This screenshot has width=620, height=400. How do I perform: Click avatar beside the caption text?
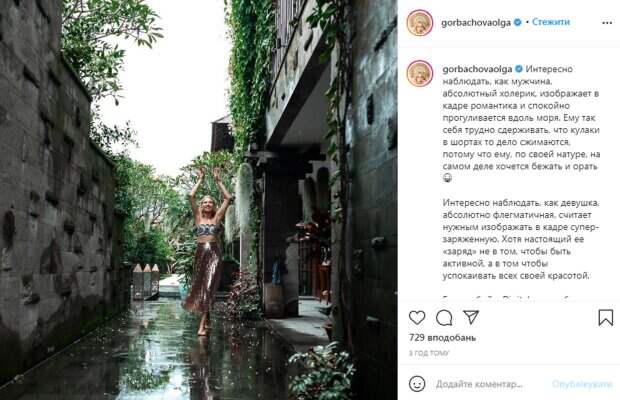[420, 74]
